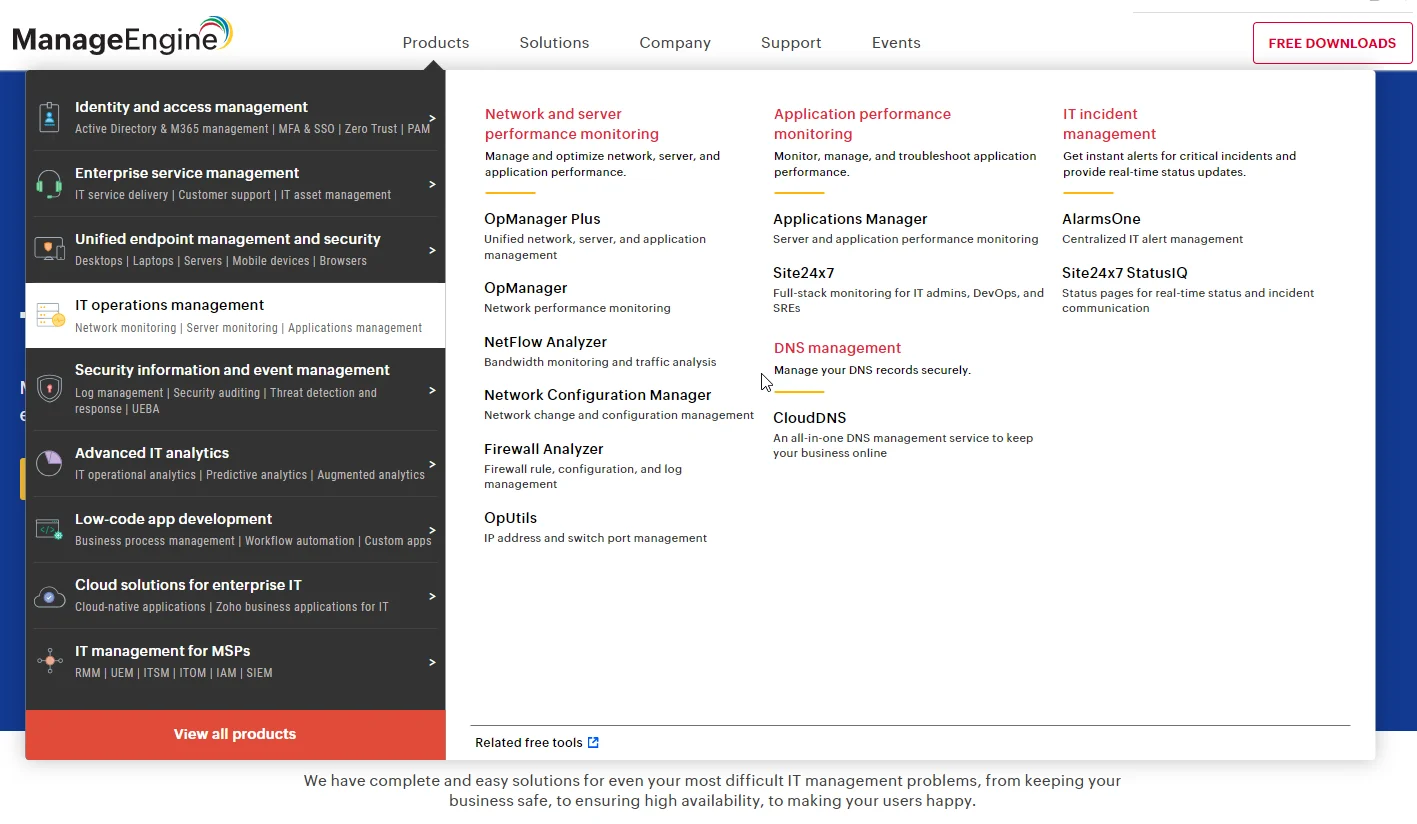The image size is (1417, 824).
Task: Expand Low-code app development arrow
Action: click(432, 530)
